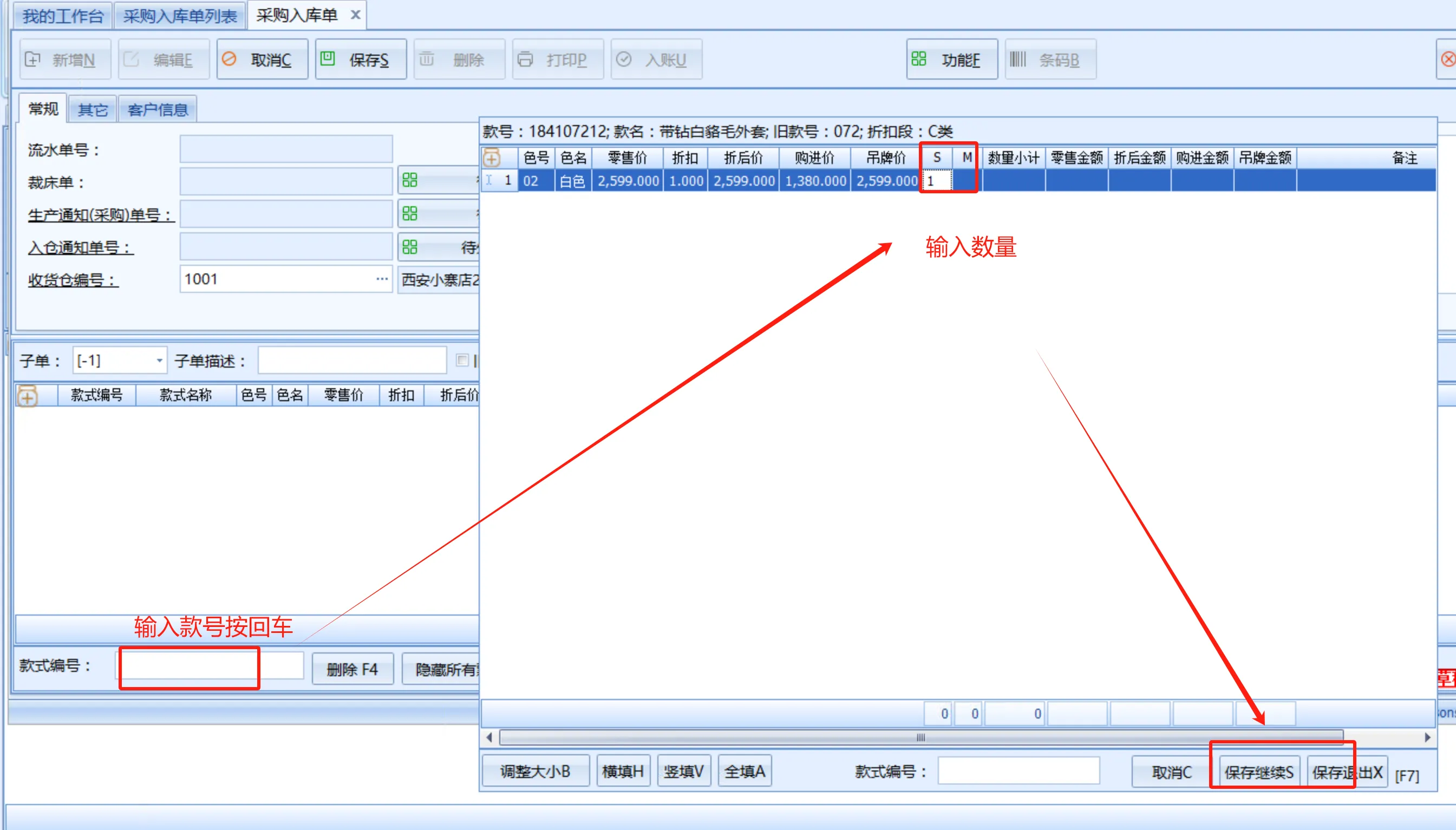
Task: Click the 删除 F4 button
Action: (352, 669)
